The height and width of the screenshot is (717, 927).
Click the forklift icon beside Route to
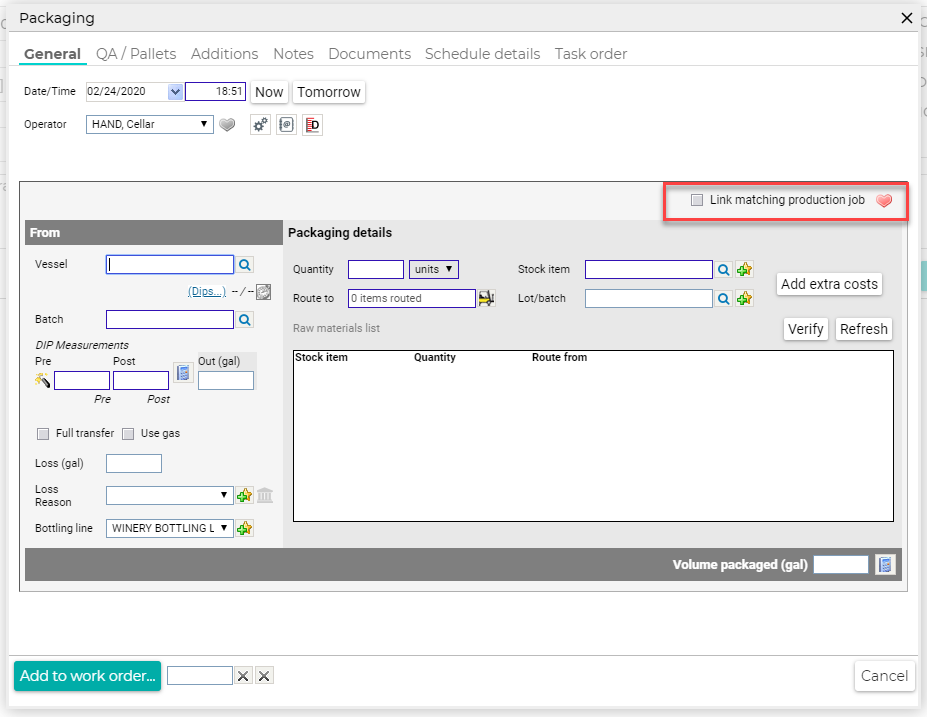point(487,299)
